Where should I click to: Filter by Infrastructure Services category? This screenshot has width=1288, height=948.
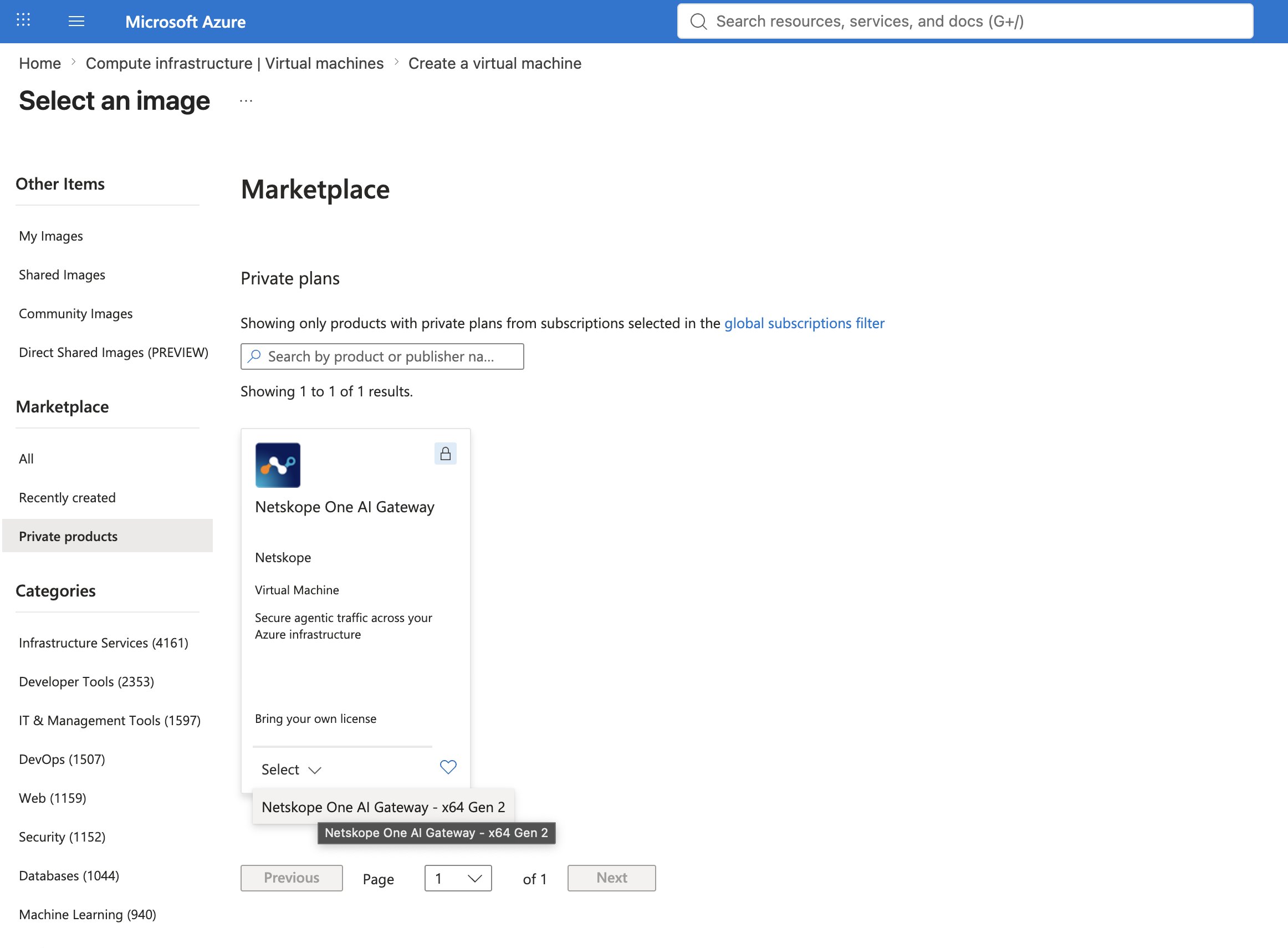click(x=104, y=643)
